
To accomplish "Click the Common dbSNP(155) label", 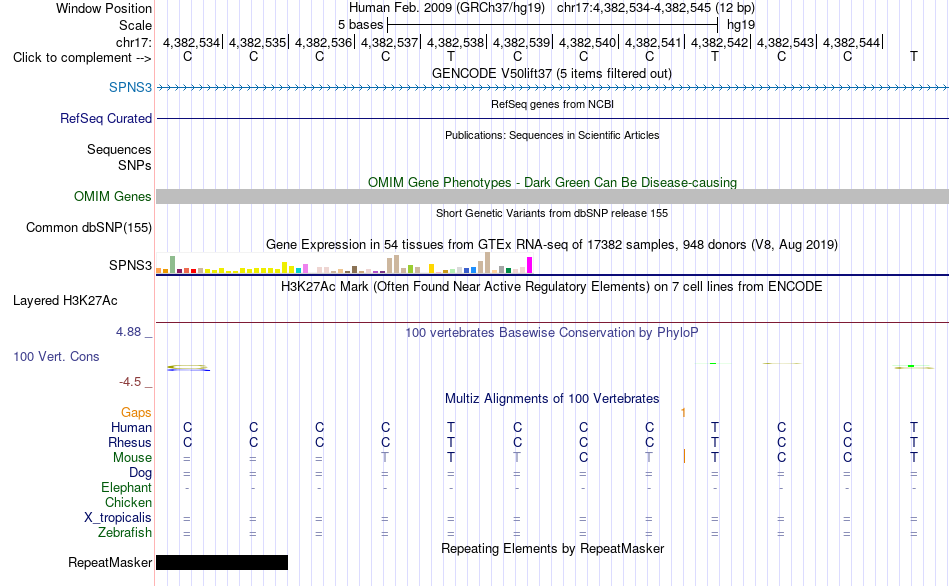I will [88, 228].
